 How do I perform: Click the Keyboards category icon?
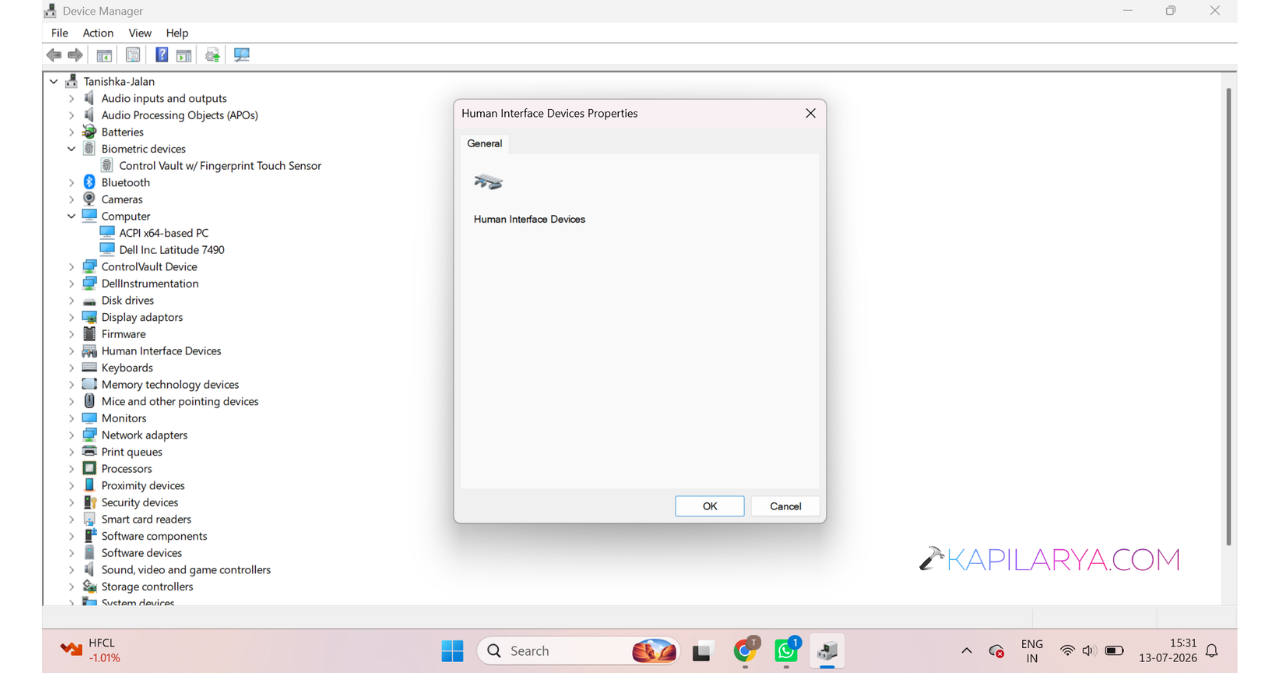coord(89,367)
